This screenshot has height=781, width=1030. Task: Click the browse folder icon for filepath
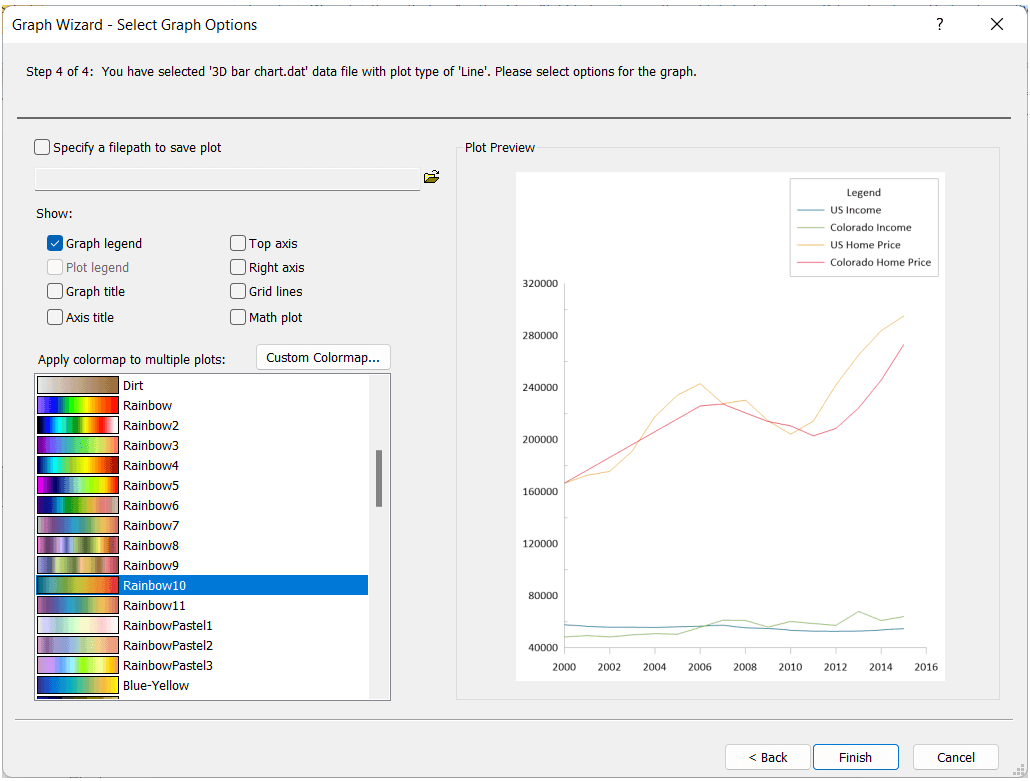(431, 177)
